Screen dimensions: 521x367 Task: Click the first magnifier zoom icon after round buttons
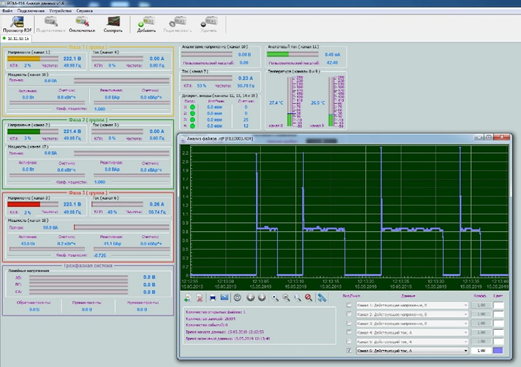click(x=275, y=298)
